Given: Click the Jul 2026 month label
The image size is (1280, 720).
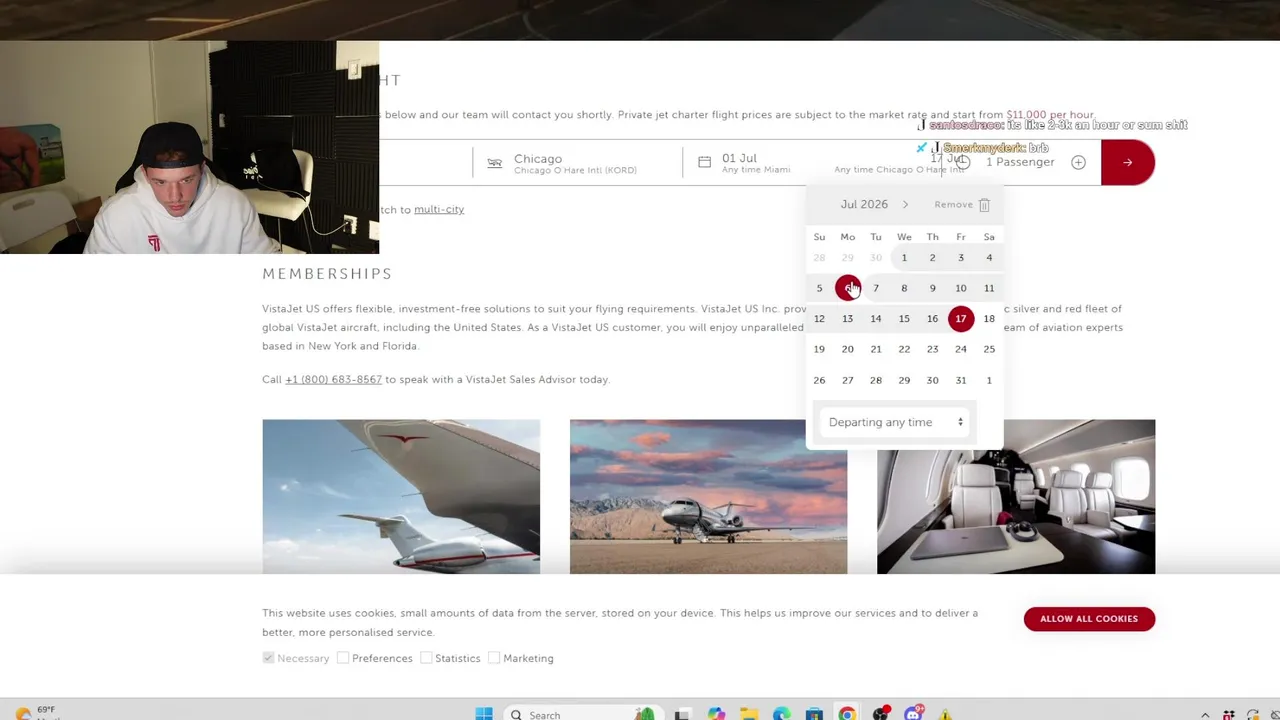Looking at the screenshot, I should tap(864, 204).
